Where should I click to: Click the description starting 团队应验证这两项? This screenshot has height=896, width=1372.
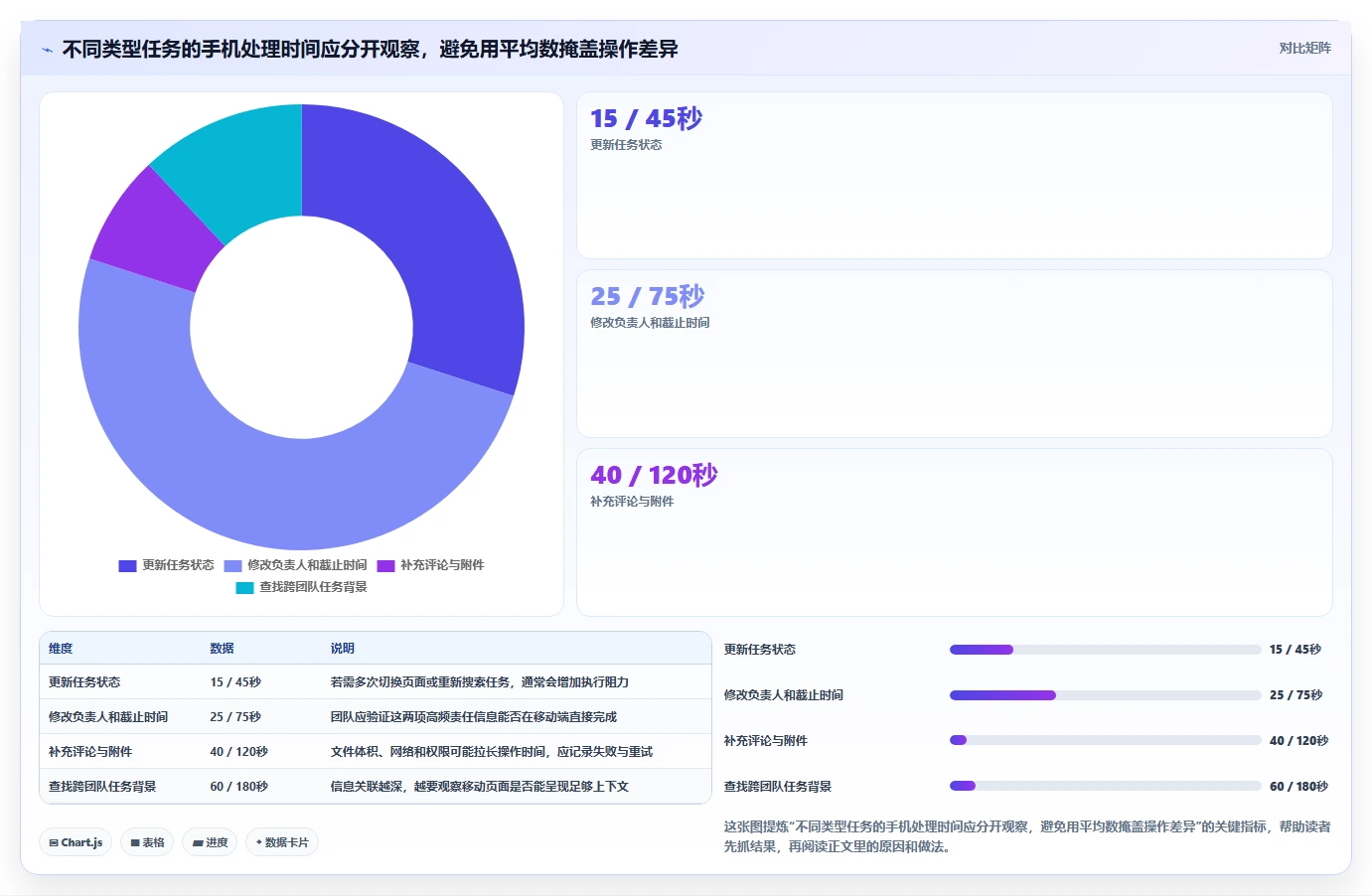tap(474, 717)
